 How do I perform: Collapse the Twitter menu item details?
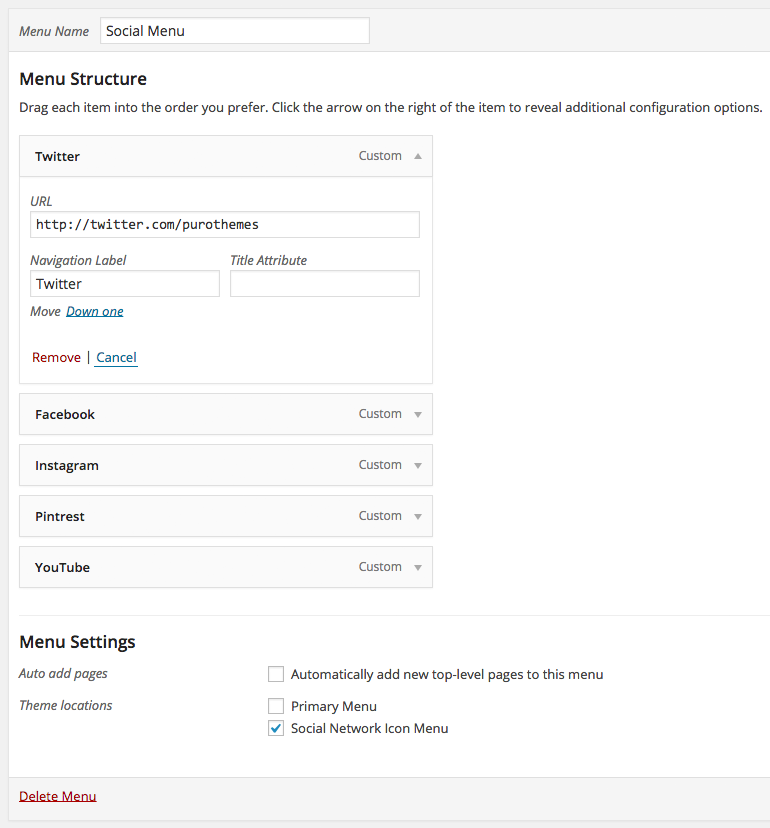tap(419, 156)
